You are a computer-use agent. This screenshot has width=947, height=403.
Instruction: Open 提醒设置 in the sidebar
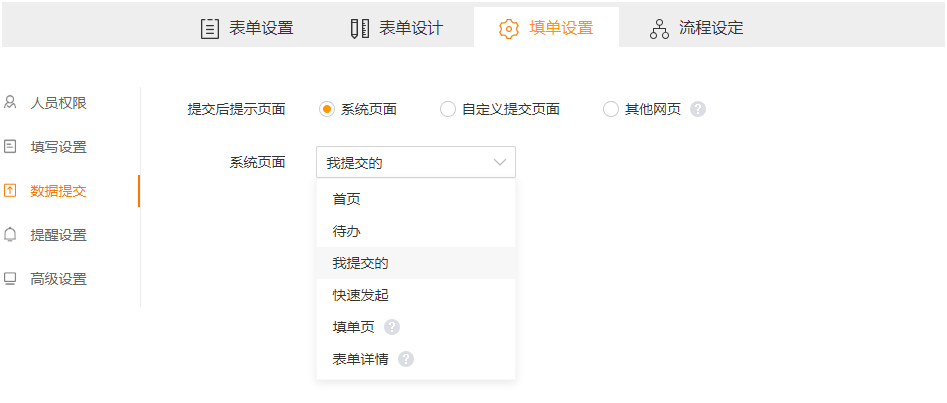pos(59,235)
